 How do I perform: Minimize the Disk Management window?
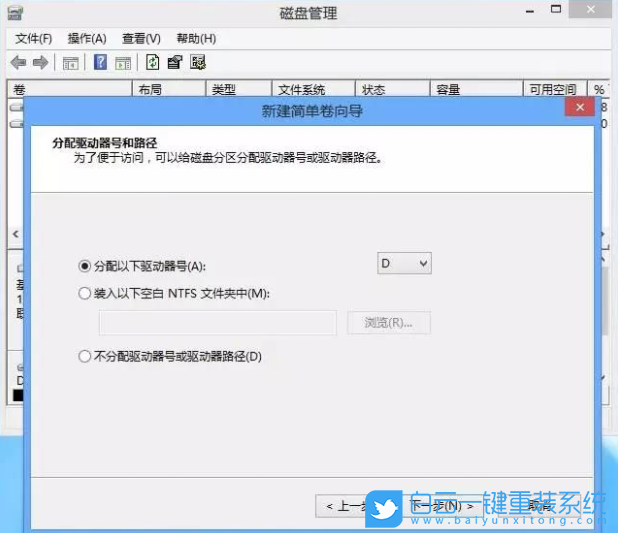[x=530, y=11]
